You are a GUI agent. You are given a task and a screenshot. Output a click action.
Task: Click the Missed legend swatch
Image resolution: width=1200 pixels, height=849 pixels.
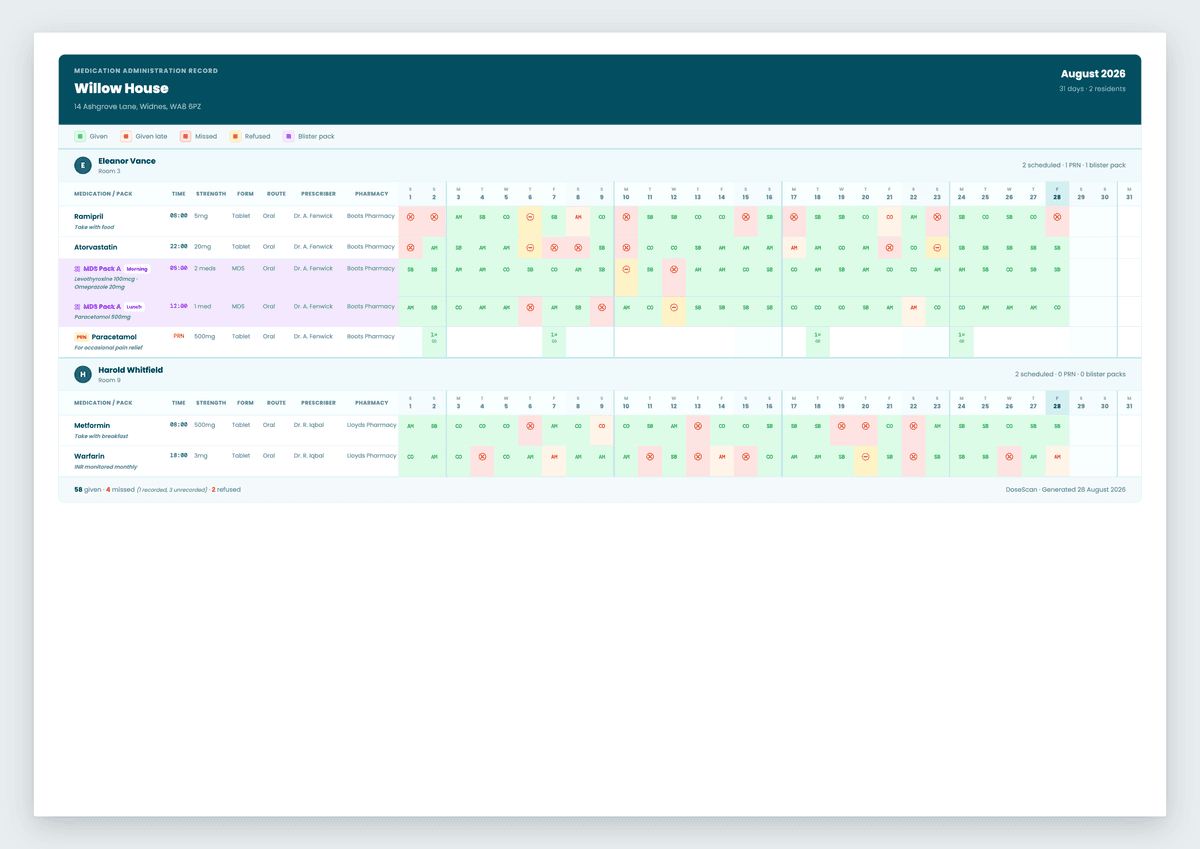[x=185, y=136]
